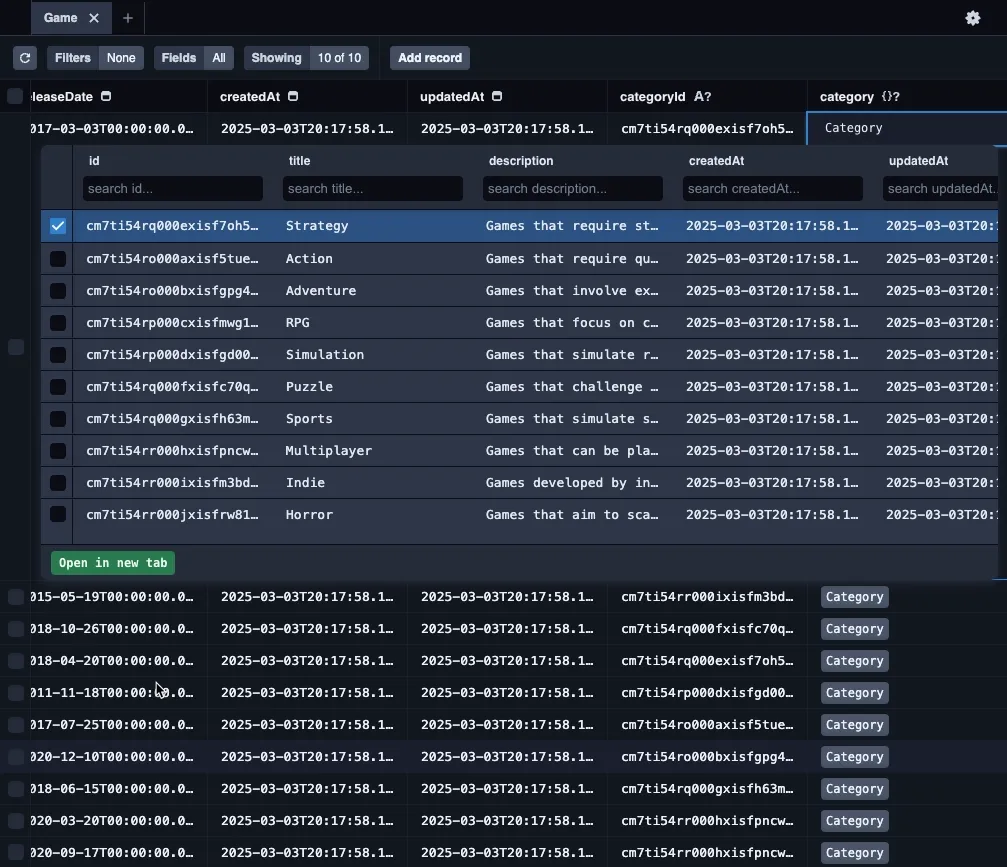Viewport: 1007px width, 867px height.
Task: Click the createdAt column date icon
Action: point(293,97)
